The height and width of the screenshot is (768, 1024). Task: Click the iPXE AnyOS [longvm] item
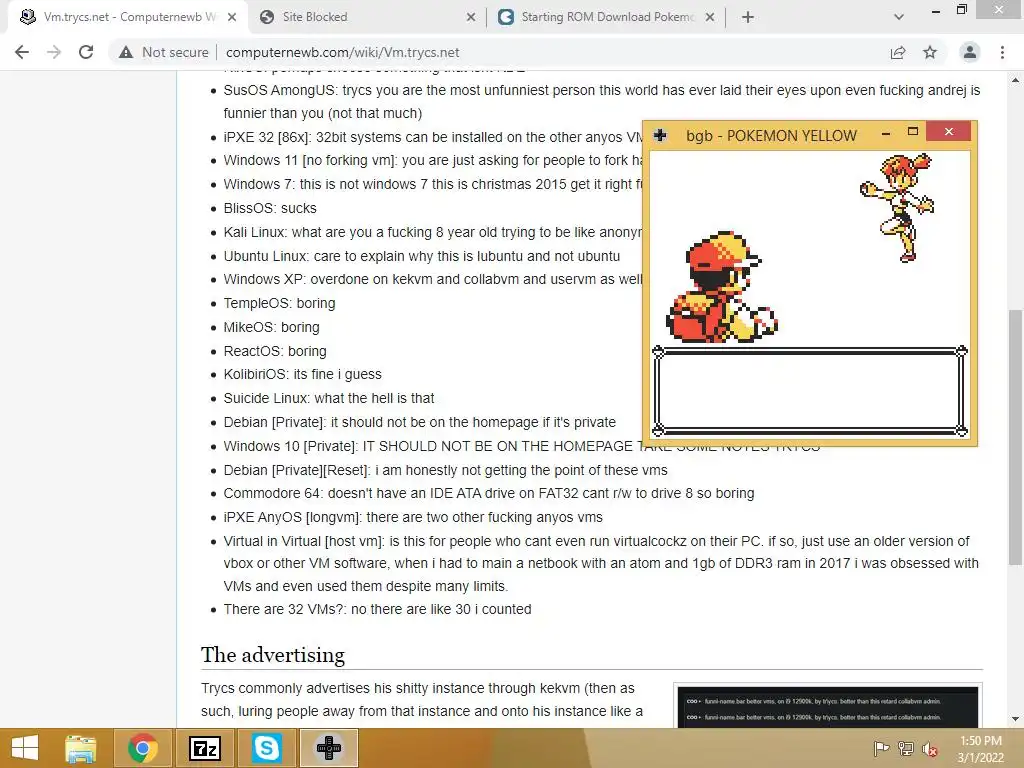click(x=413, y=517)
